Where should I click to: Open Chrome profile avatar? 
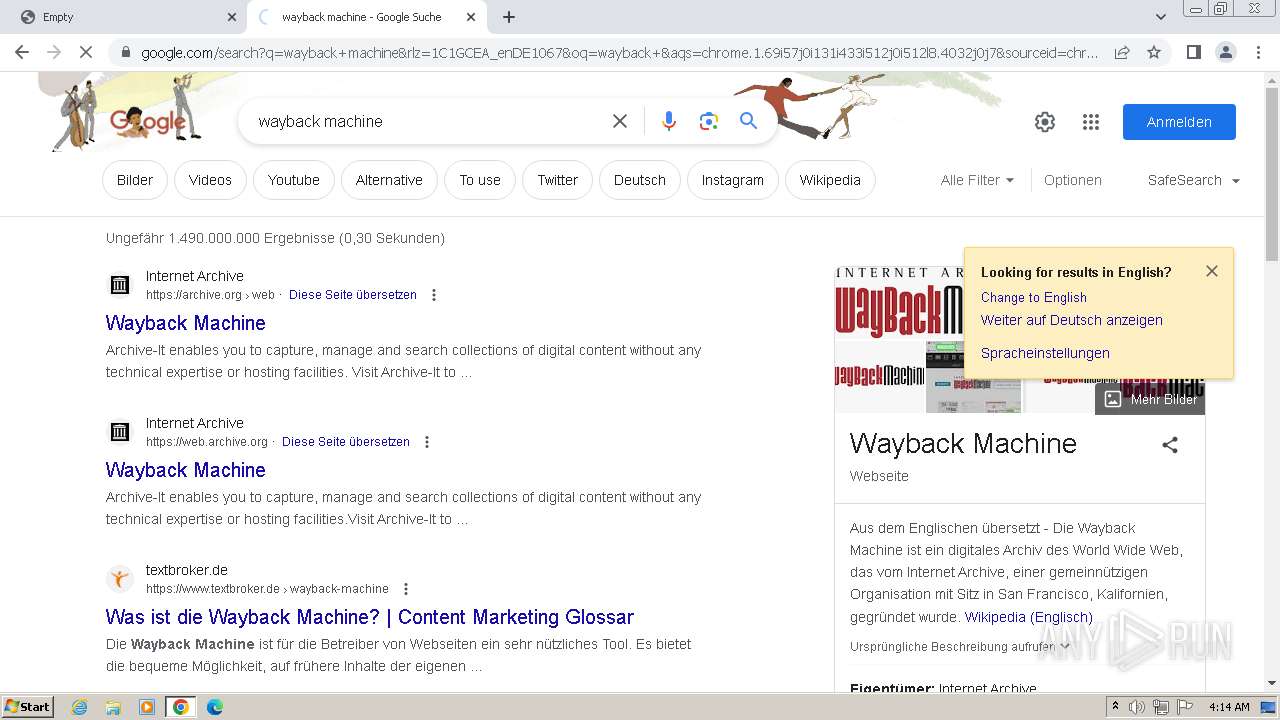point(1225,52)
